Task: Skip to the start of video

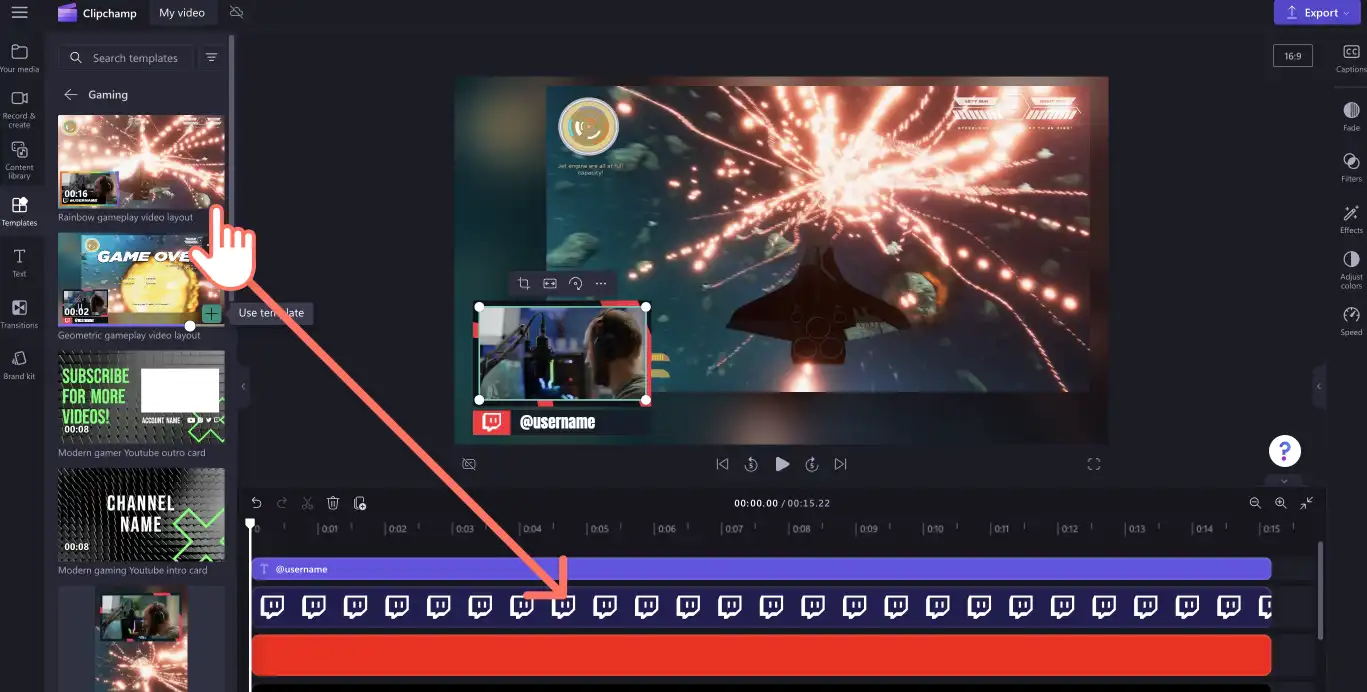Action: click(x=722, y=464)
